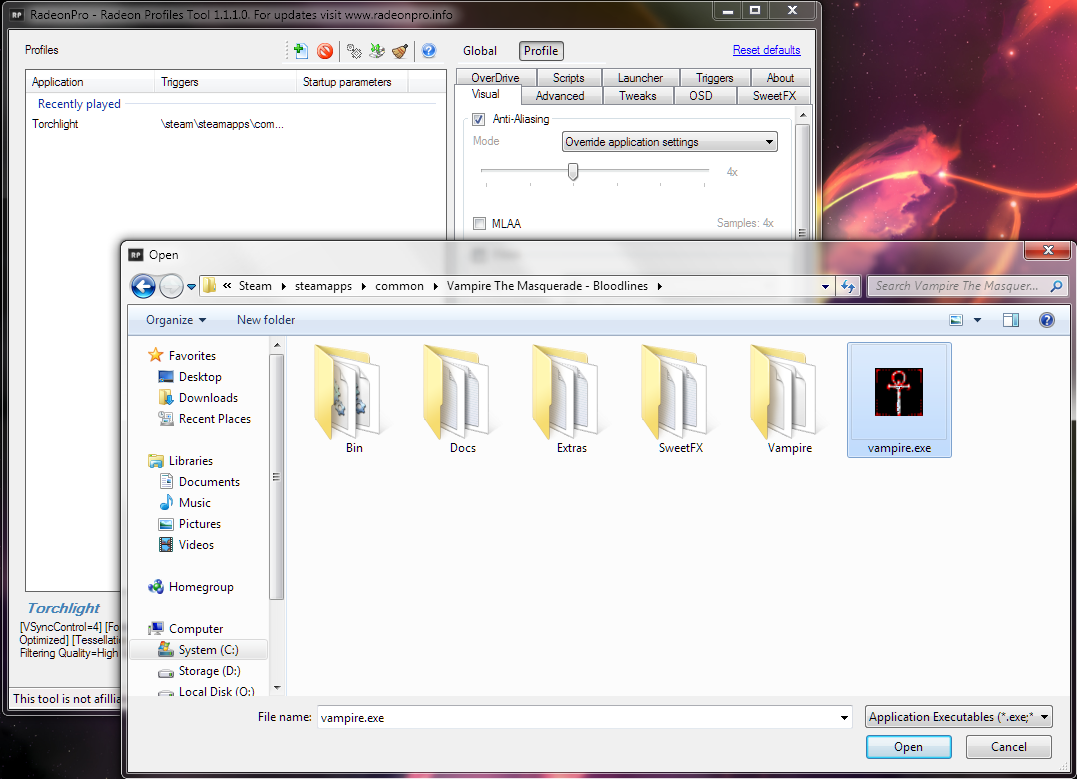Open the Triggers tab
1077x779 pixels.
tap(714, 78)
